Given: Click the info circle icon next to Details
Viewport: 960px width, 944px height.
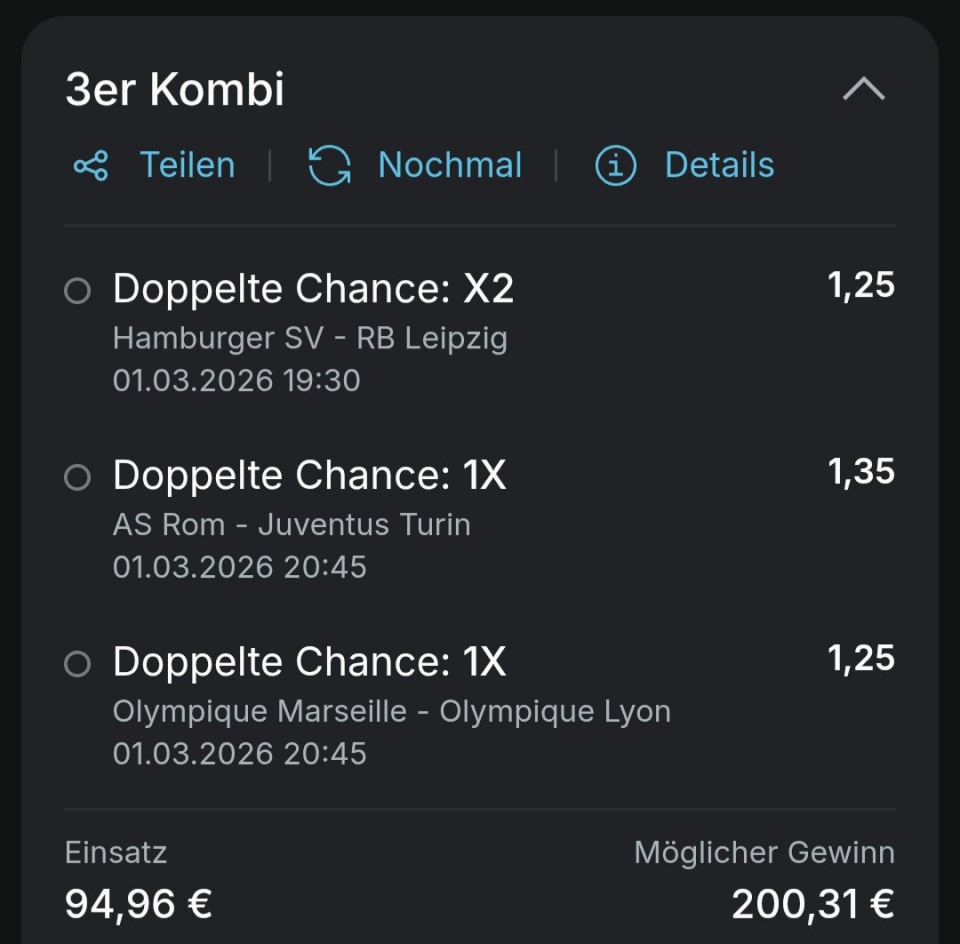Looking at the screenshot, I should point(616,166).
